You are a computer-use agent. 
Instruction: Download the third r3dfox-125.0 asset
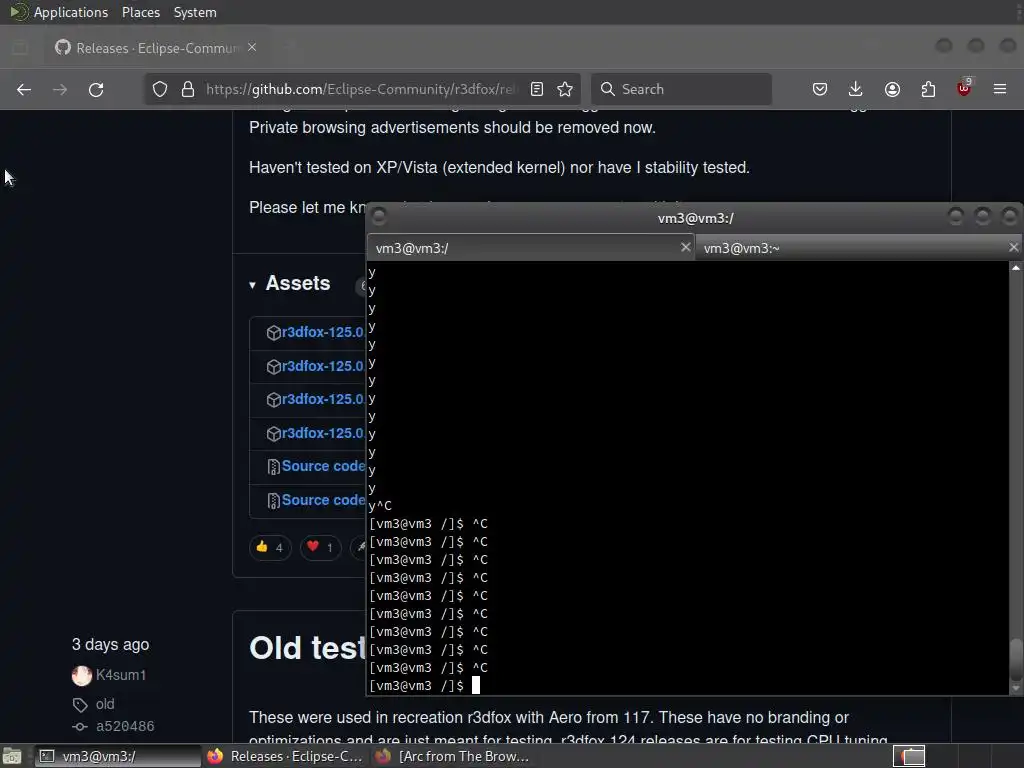pos(323,399)
